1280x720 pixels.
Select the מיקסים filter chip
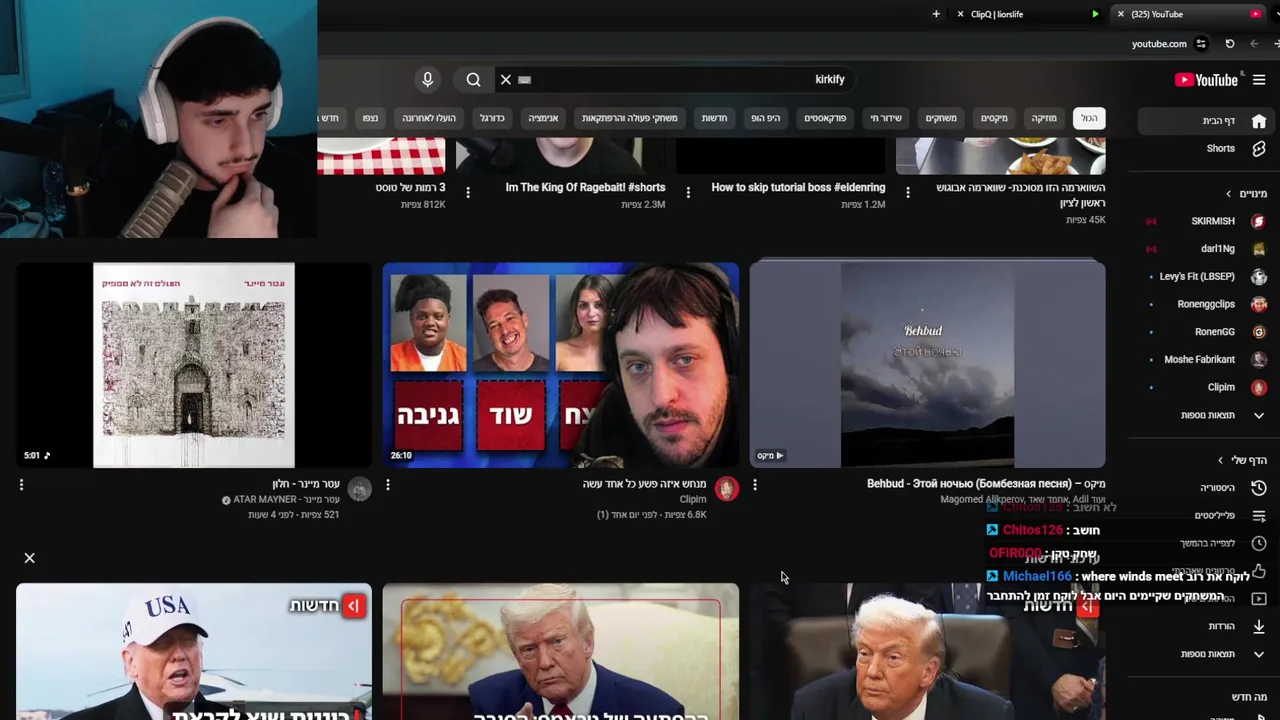(994, 118)
